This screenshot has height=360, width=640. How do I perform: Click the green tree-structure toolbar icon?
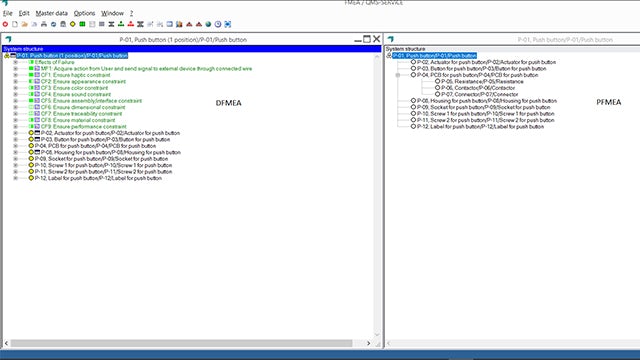(x=121, y=24)
